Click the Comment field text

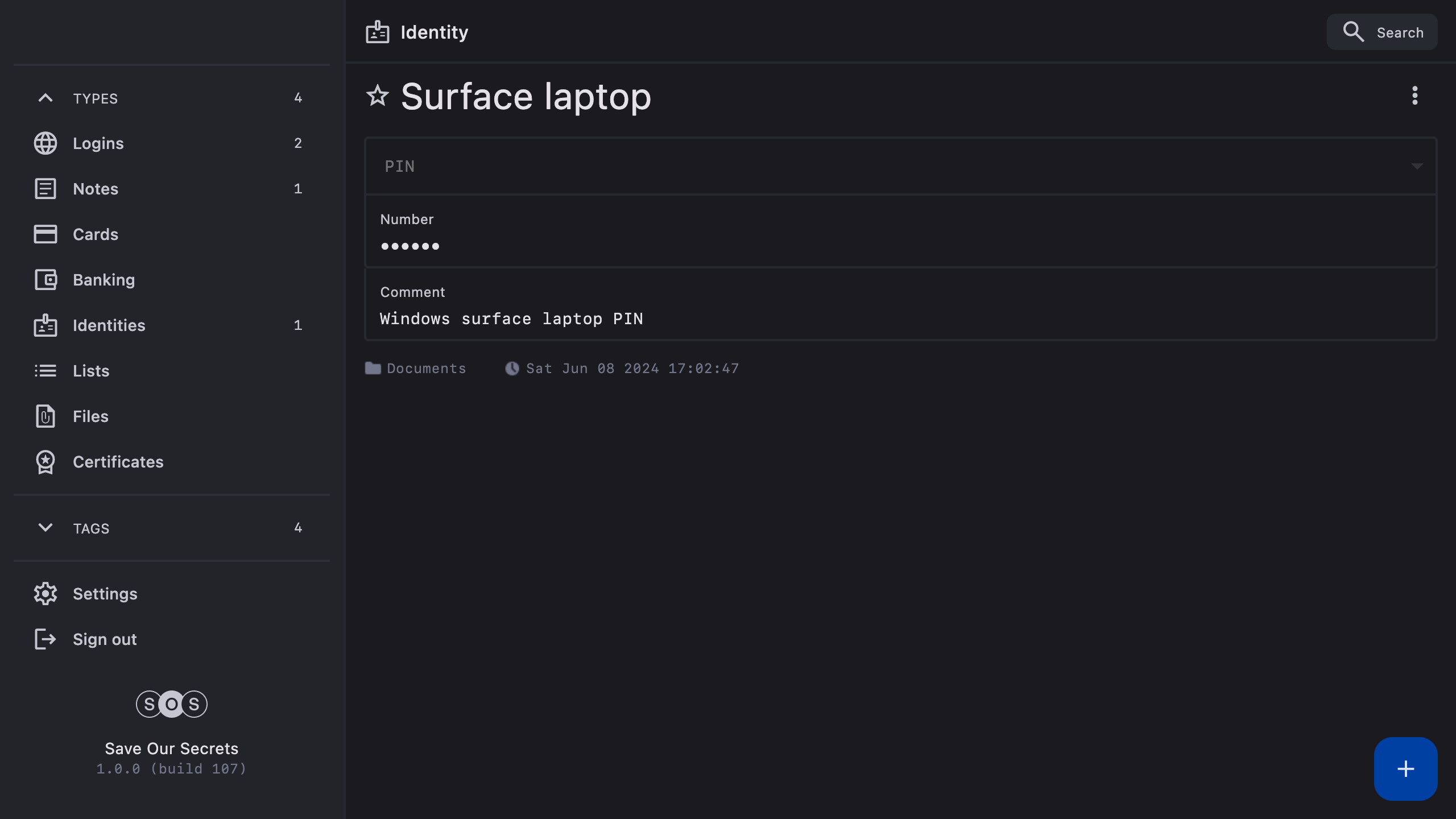(511, 319)
